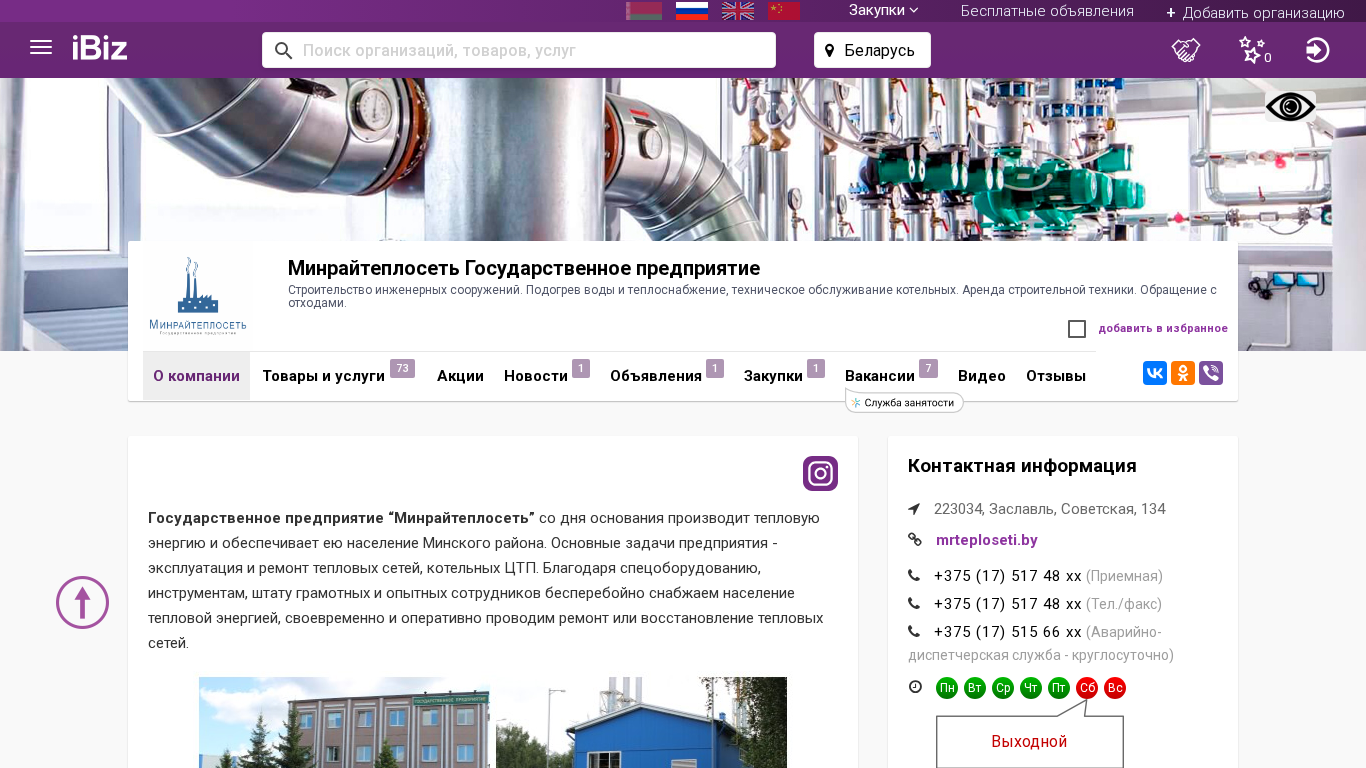Screen dimensions: 1366x768
Task: Switch to the Акции tab
Action: (x=460, y=376)
